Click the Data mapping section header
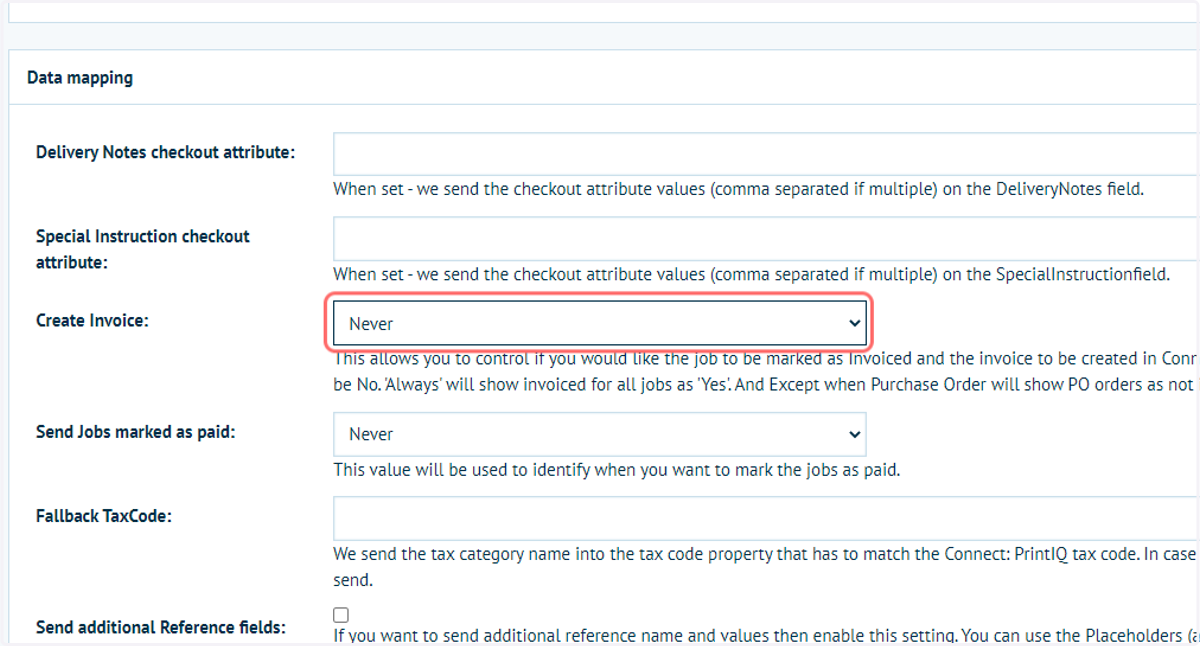 (x=80, y=77)
